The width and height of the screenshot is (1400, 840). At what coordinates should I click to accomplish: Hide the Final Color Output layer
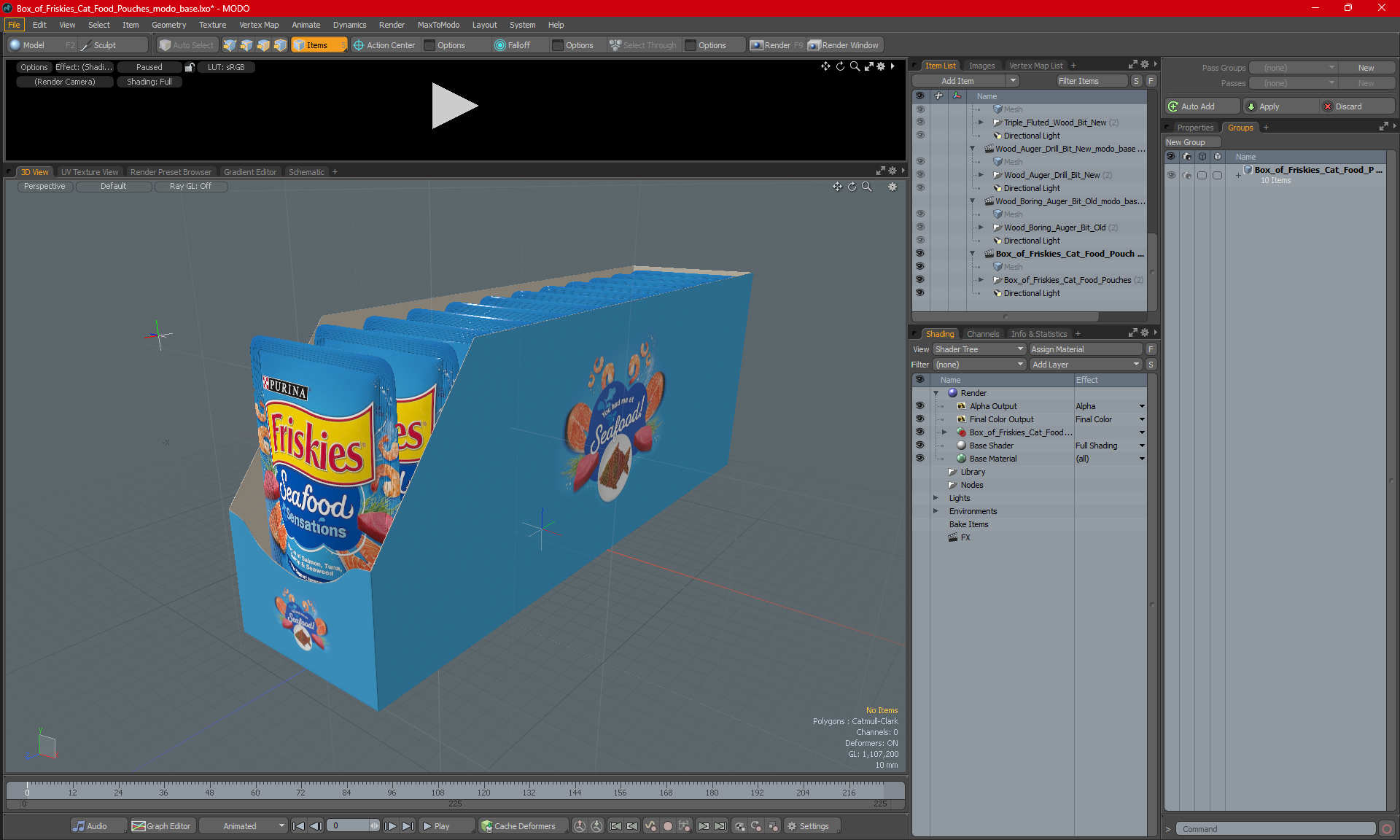pyautogui.click(x=919, y=419)
